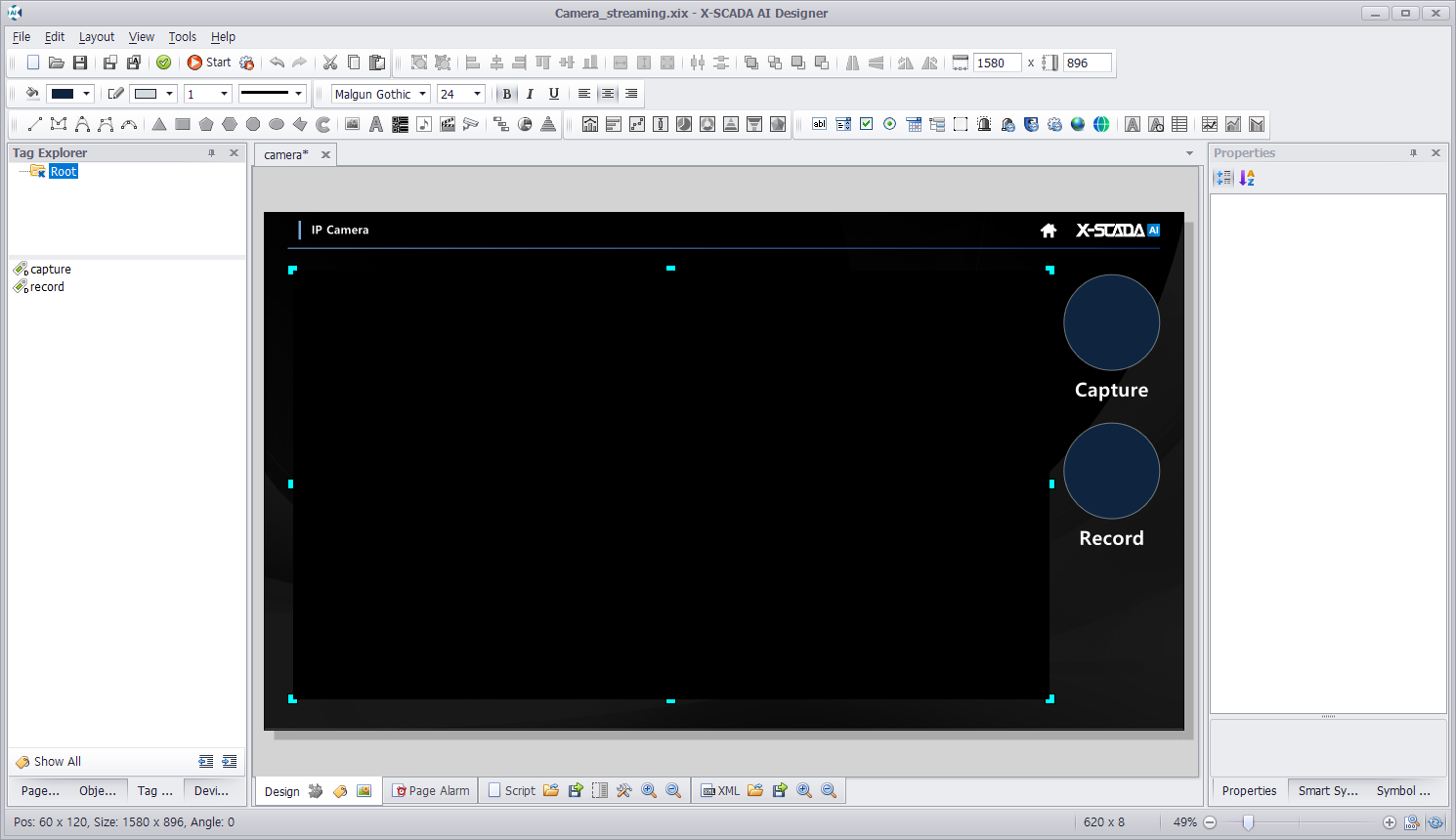The width and height of the screenshot is (1456, 840).
Task: Select the Rectangle shape tool
Action: [x=183, y=124]
